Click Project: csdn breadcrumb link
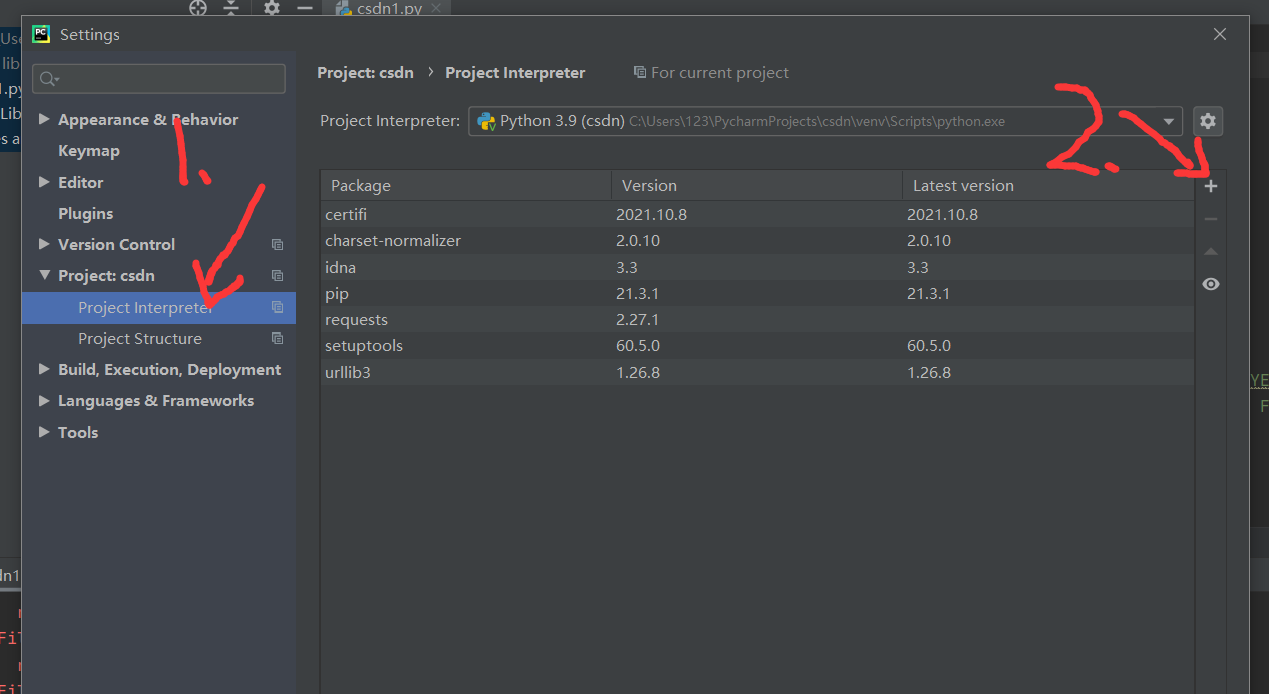This screenshot has height=694, width=1269. click(x=366, y=72)
